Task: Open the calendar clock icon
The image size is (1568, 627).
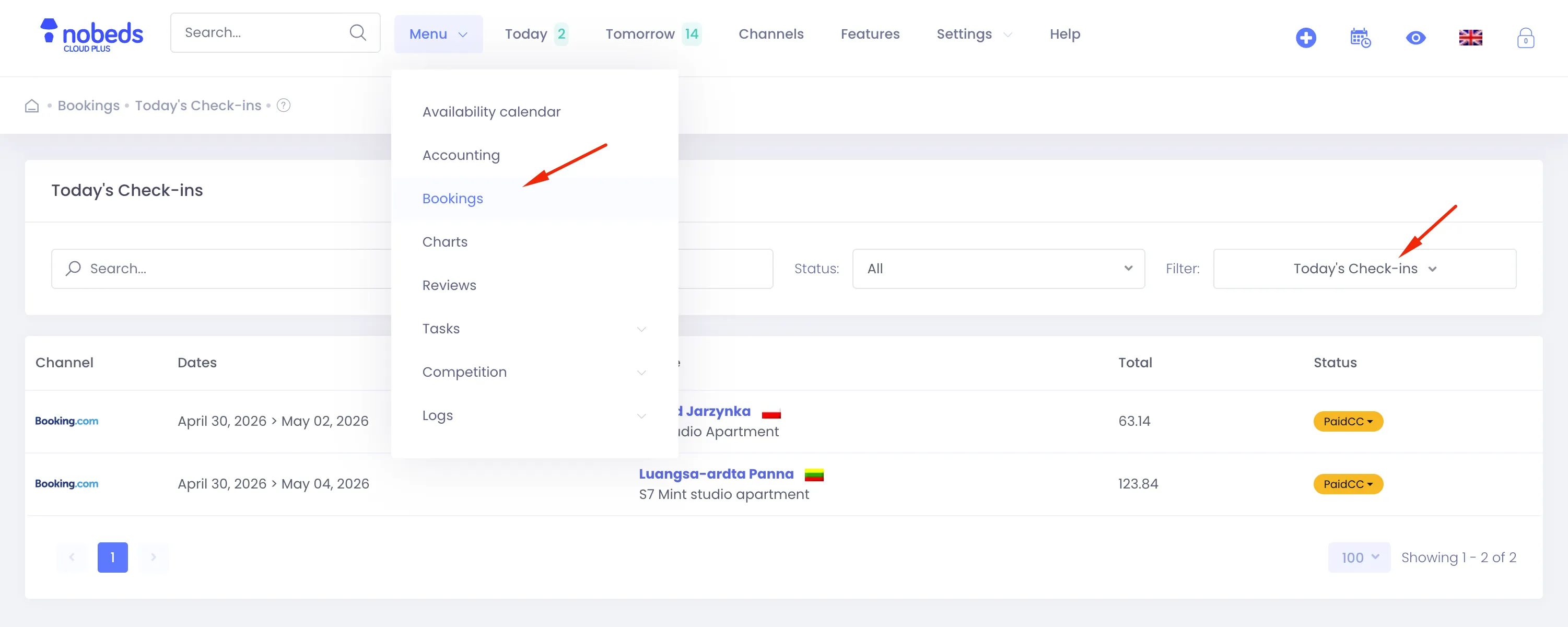Action: pos(1361,38)
